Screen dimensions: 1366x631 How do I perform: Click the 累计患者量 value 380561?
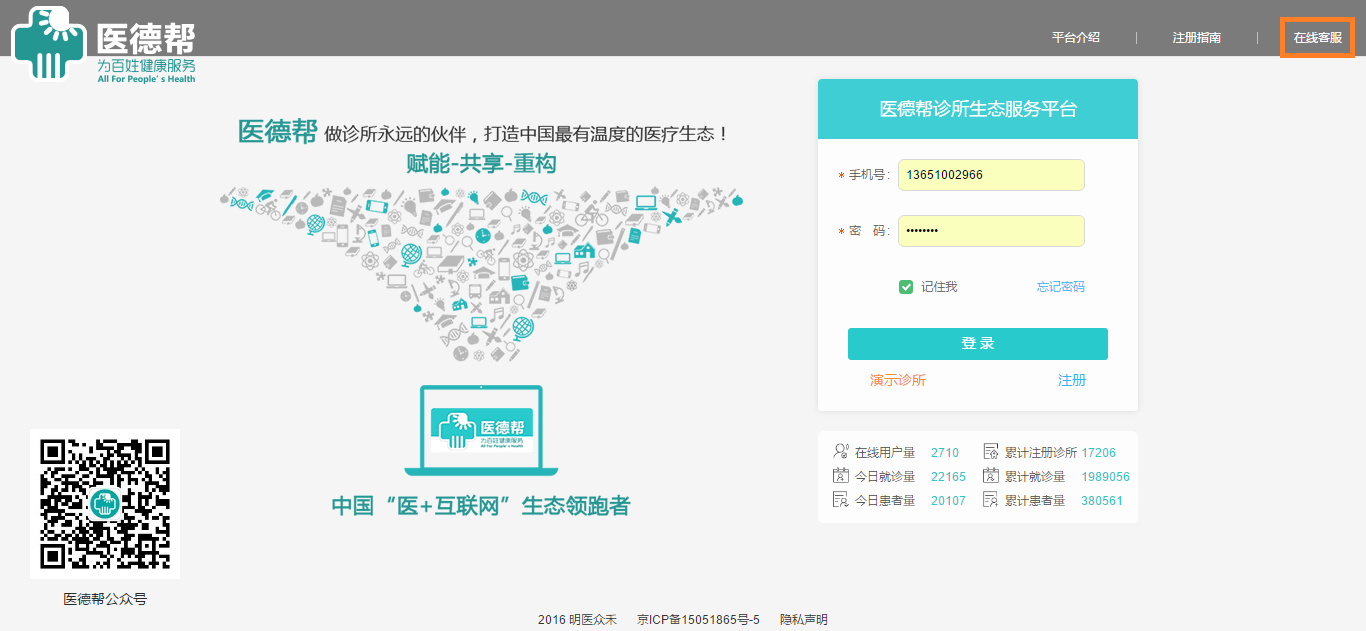(1102, 501)
